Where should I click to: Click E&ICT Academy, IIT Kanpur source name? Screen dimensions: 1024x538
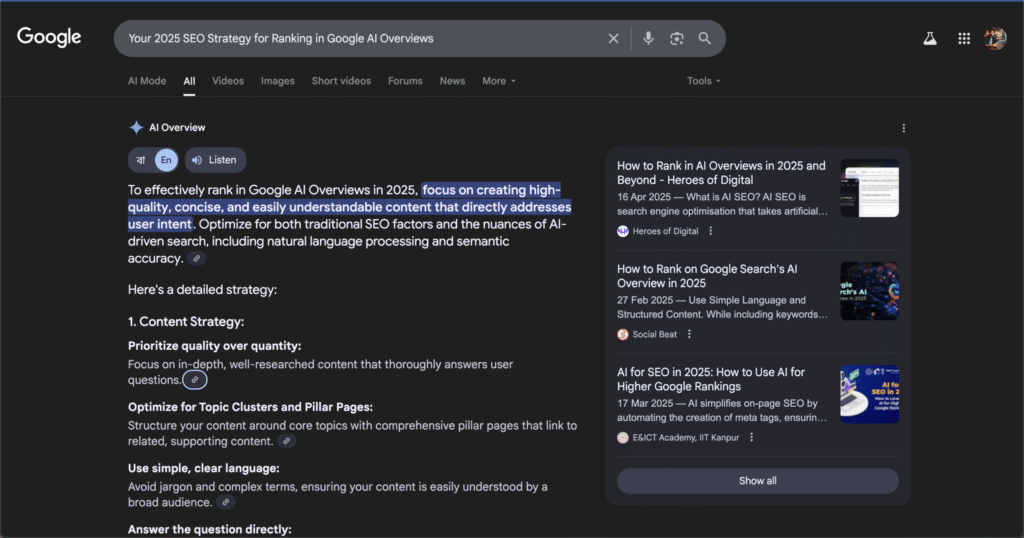click(686, 437)
